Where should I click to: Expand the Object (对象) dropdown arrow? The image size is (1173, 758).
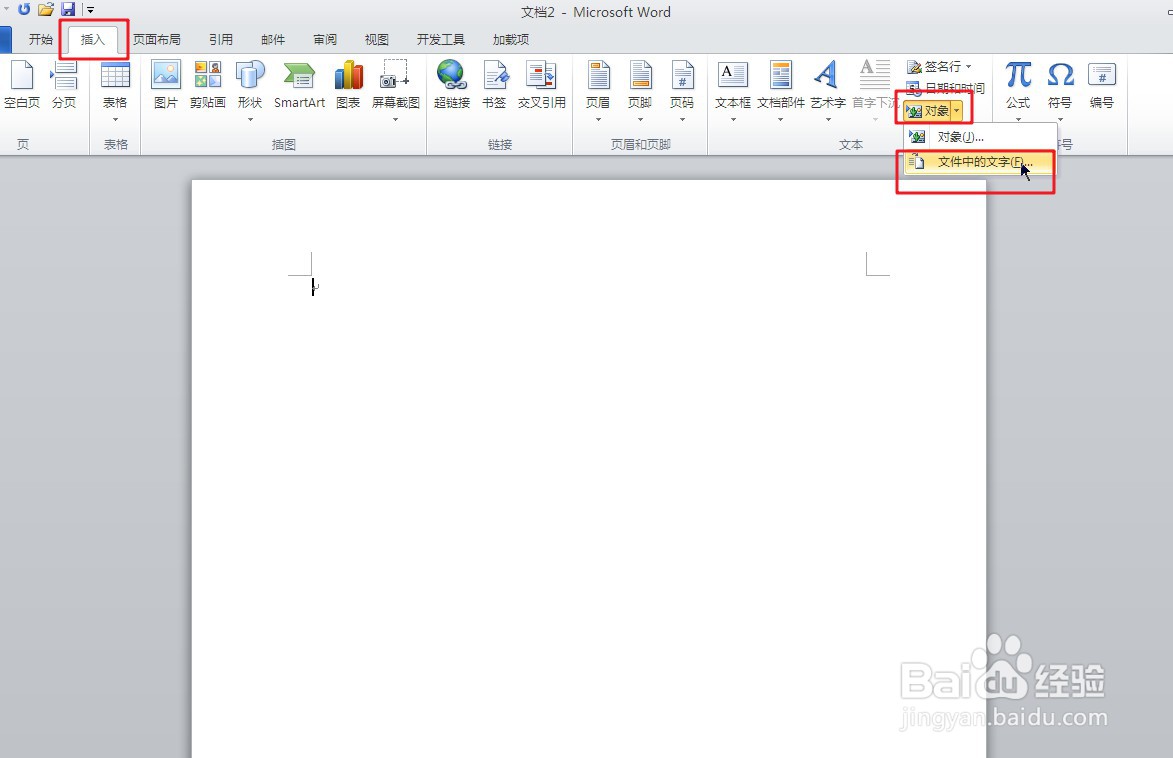(957, 111)
